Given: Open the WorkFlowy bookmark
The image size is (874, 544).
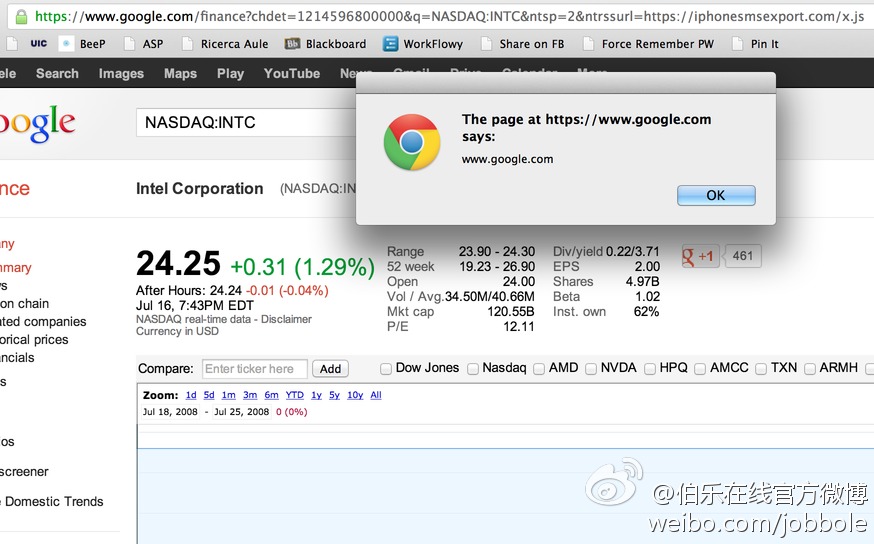Looking at the screenshot, I should click(423, 43).
